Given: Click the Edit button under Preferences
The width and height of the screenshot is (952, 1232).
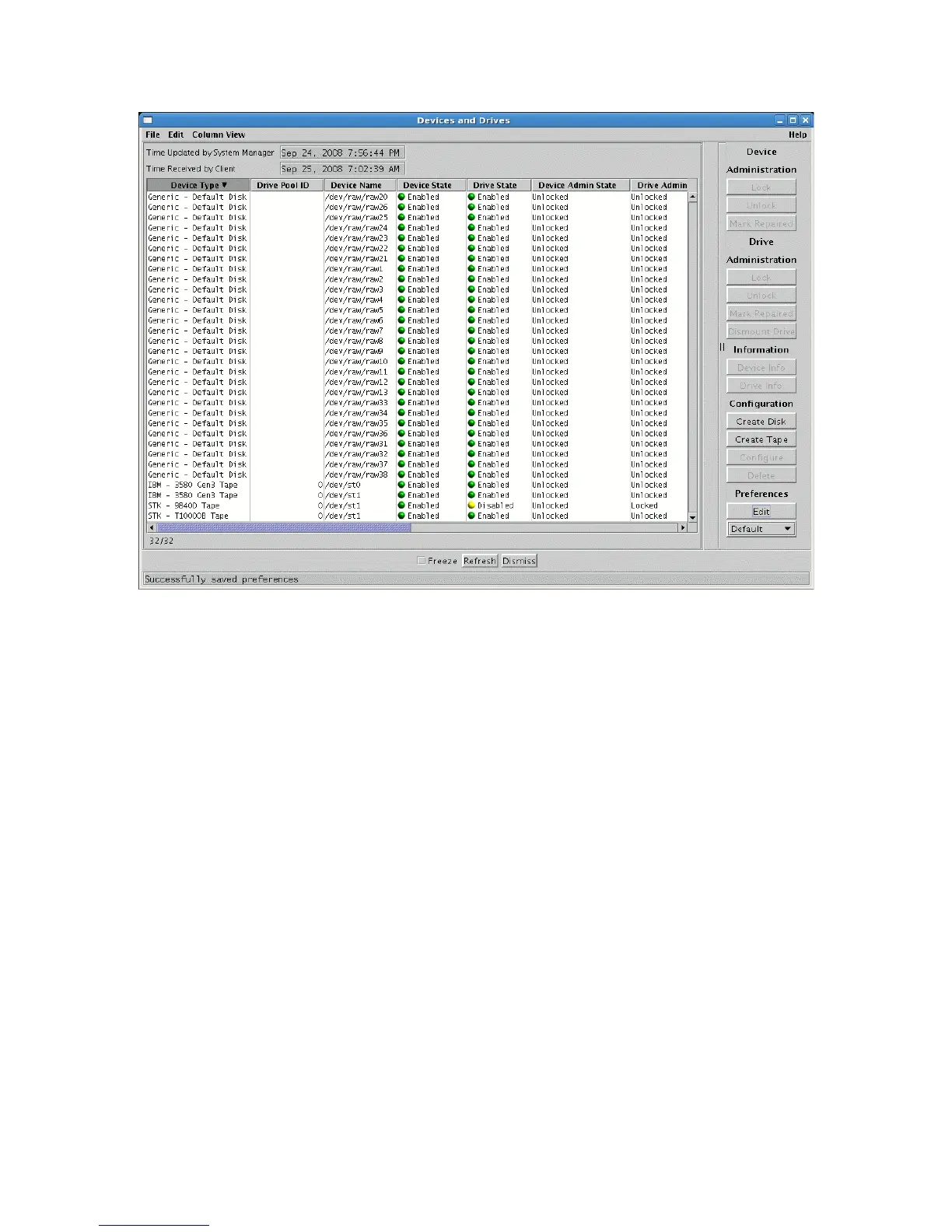Looking at the screenshot, I should pos(761,511).
